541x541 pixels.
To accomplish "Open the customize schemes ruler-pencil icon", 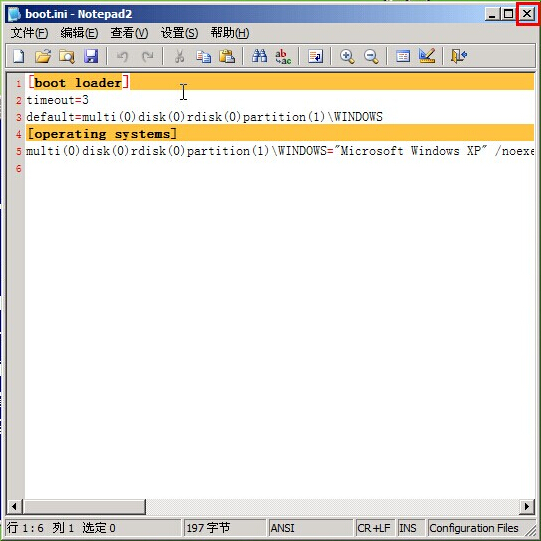I will coord(427,56).
